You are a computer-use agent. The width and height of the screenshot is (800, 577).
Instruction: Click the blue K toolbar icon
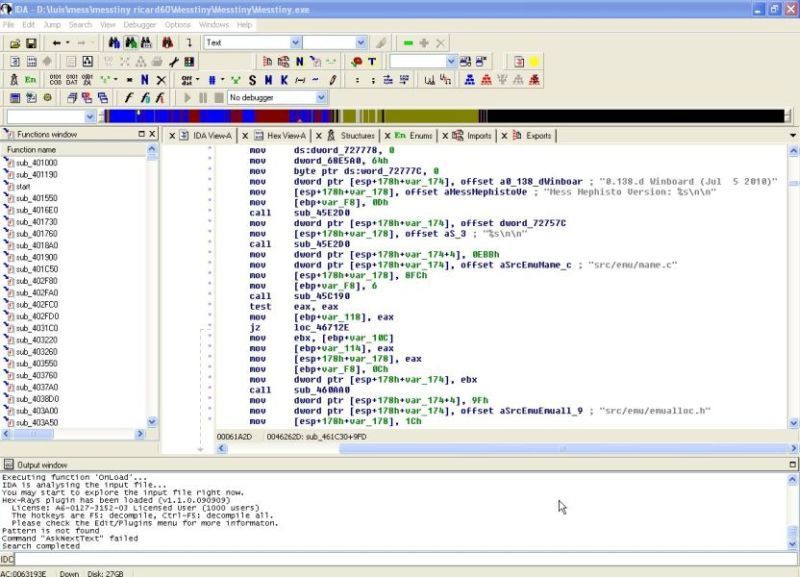click(284, 80)
